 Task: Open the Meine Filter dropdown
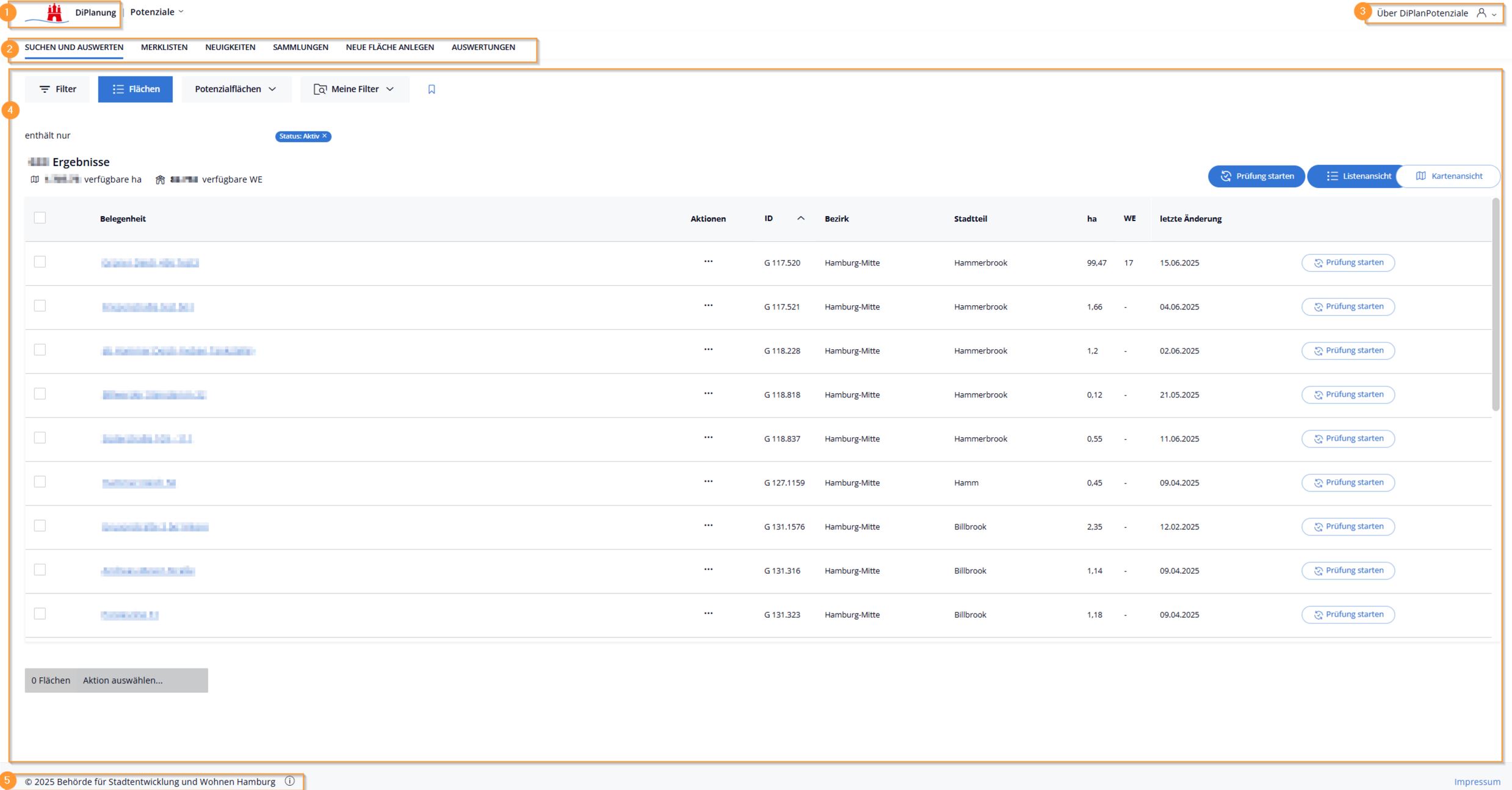354,89
